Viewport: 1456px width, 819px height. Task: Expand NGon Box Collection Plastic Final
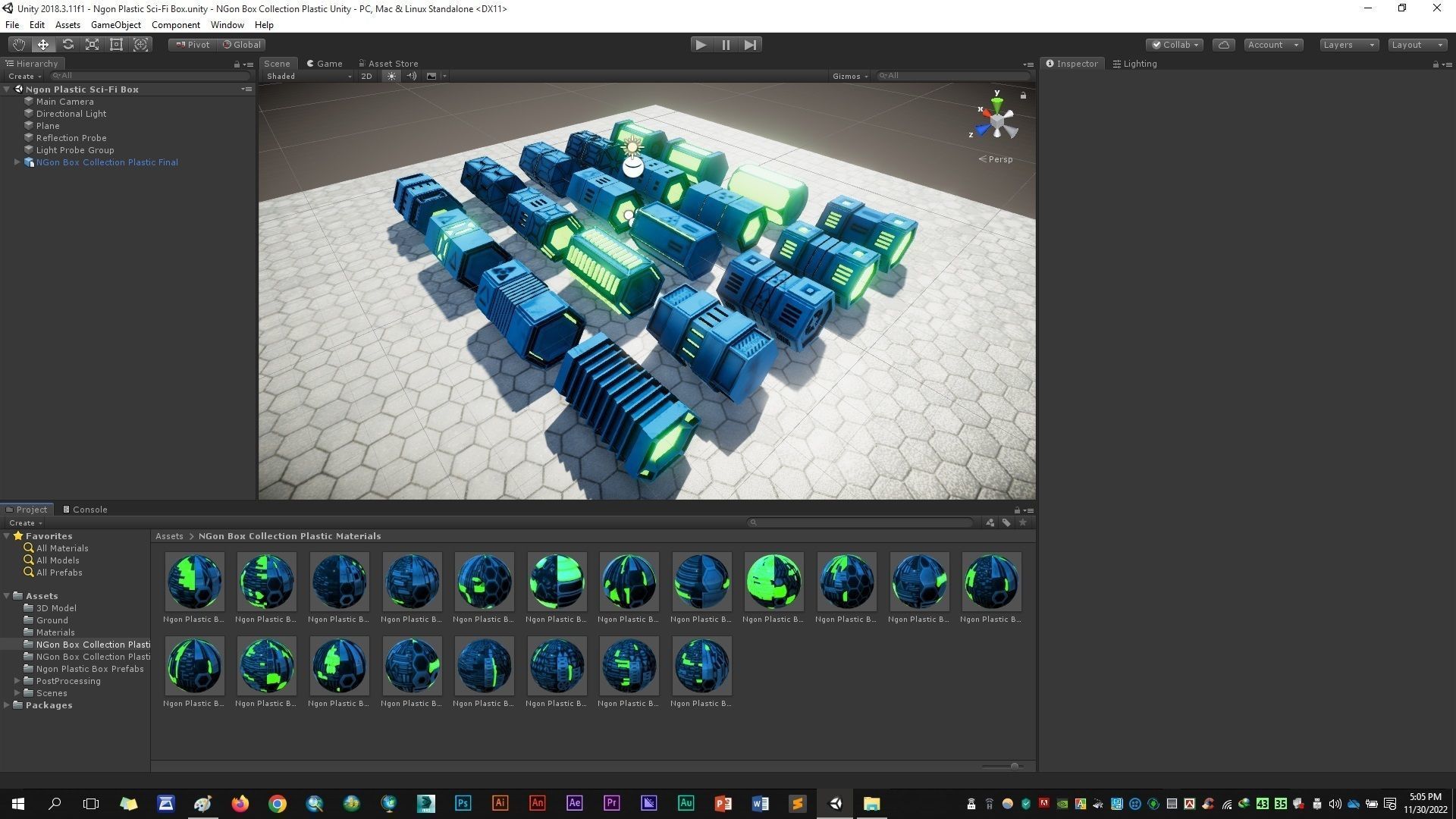pos(17,162)
